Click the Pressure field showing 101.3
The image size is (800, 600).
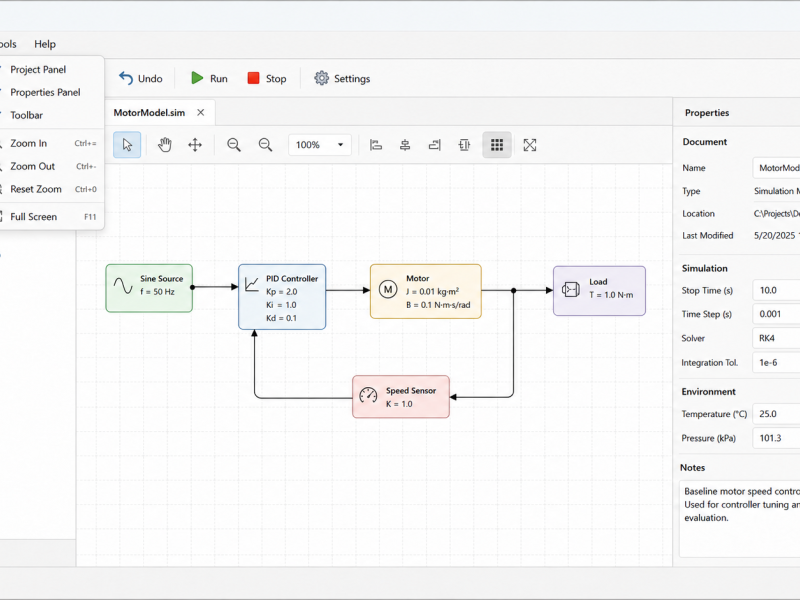776,438
